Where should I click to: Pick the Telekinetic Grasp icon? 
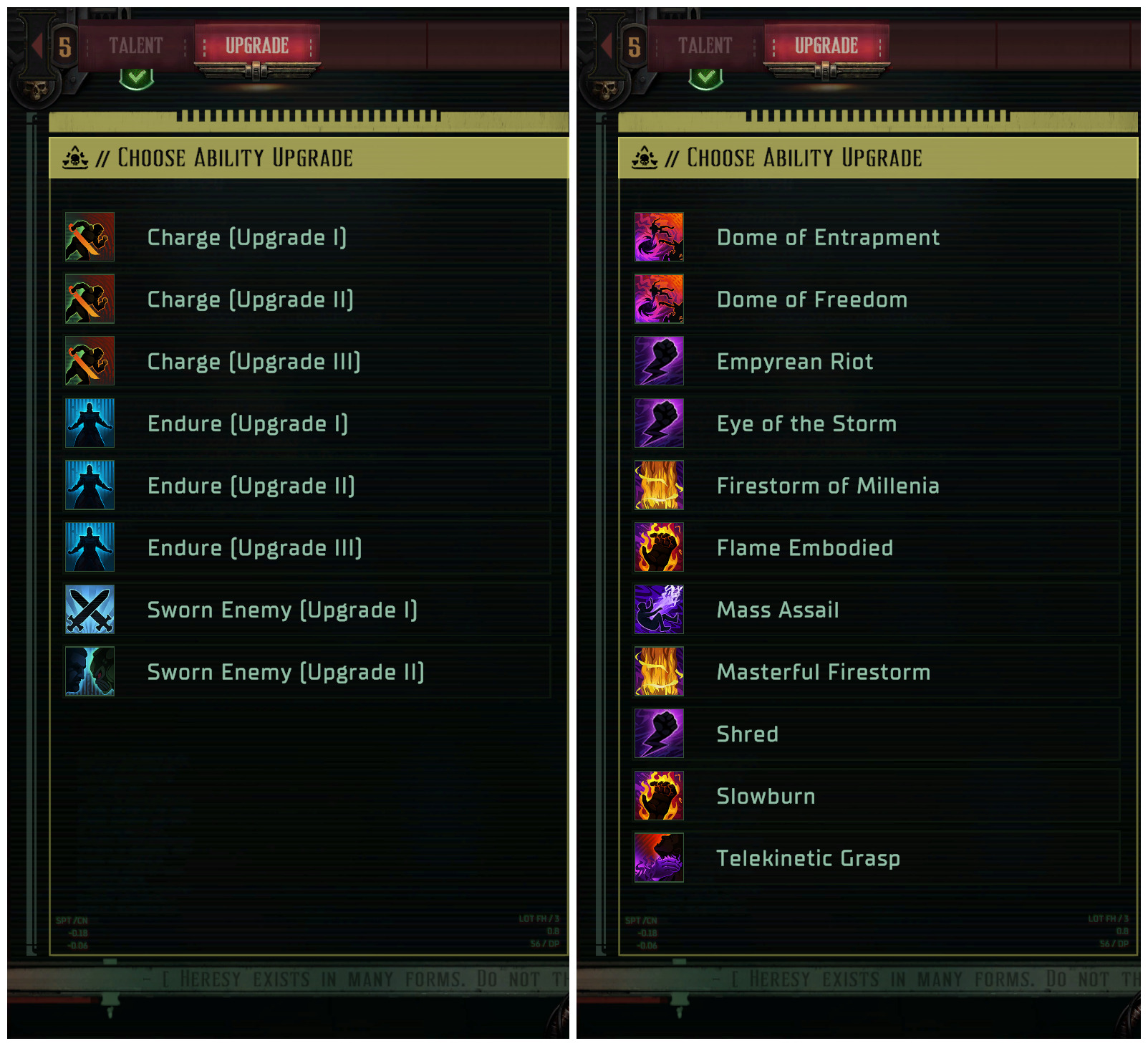pyautogui.click(x=659, y=858)
